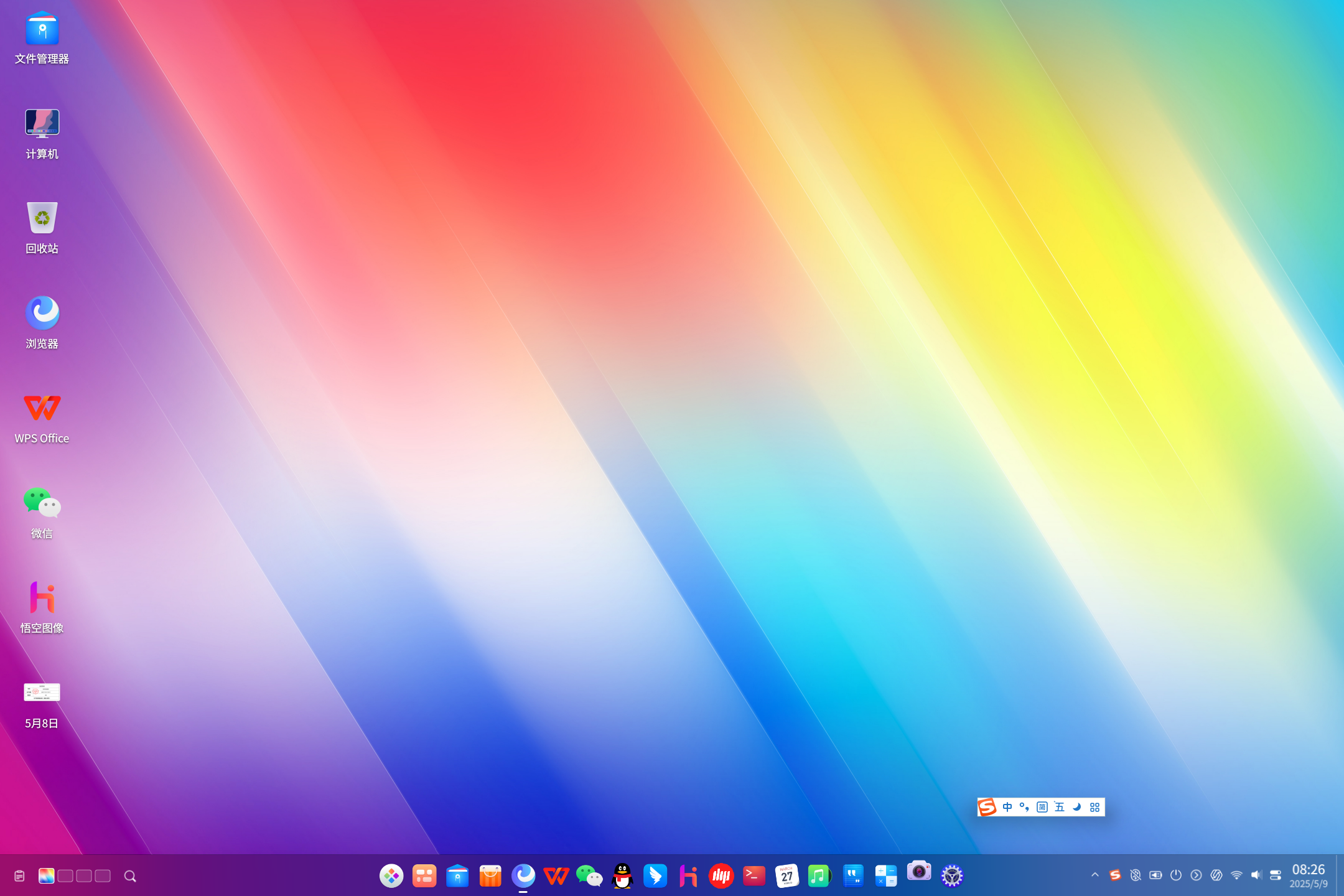
Task: Switch to the empty workspace nearest the search icon
Action: pos(103,876)
